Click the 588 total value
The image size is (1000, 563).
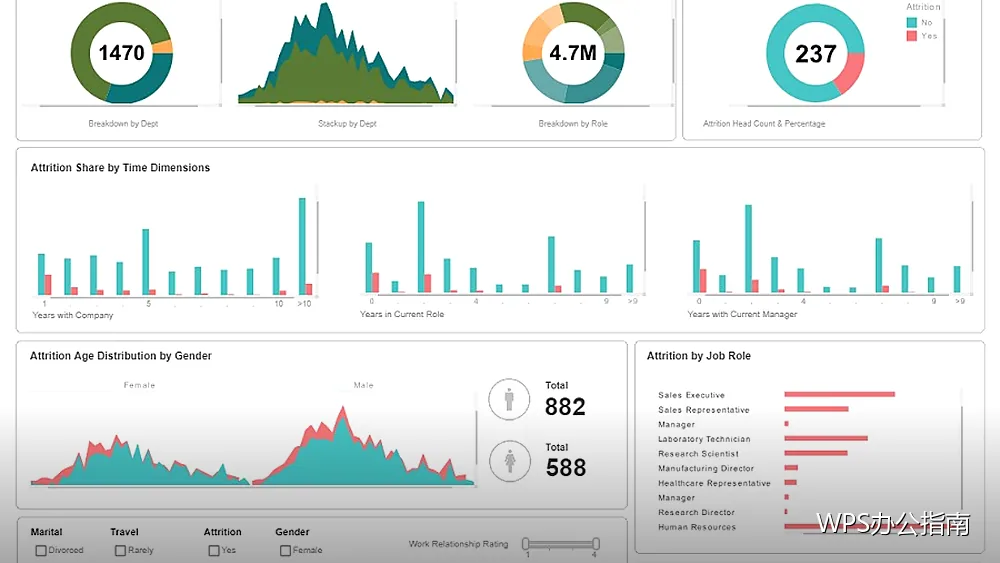[566, 468]
